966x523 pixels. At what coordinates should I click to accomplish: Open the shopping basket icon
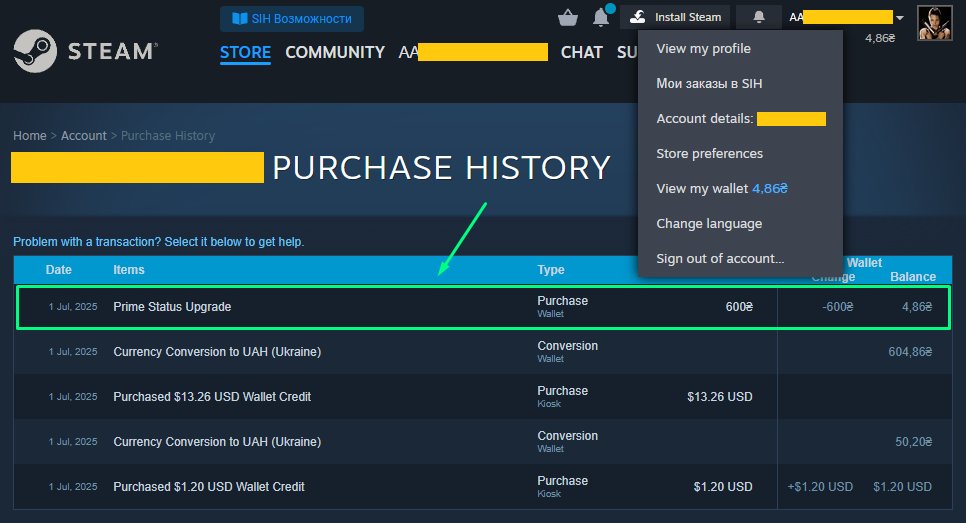click(567, 18)
